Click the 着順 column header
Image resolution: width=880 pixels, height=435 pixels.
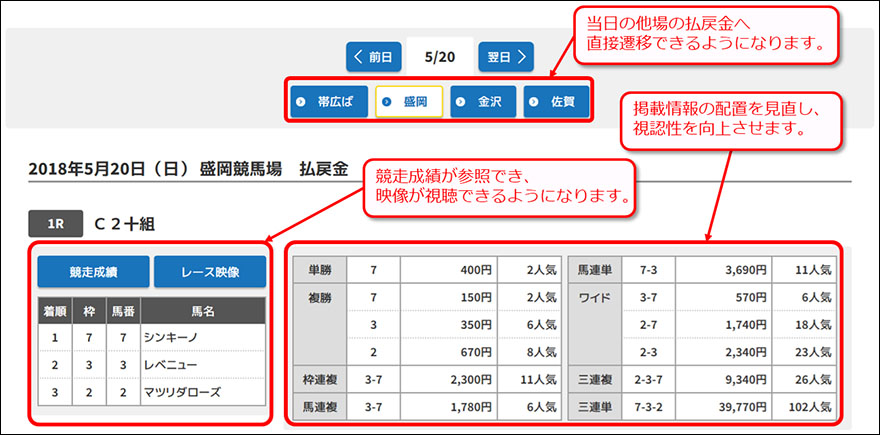(x=53, y=311)
